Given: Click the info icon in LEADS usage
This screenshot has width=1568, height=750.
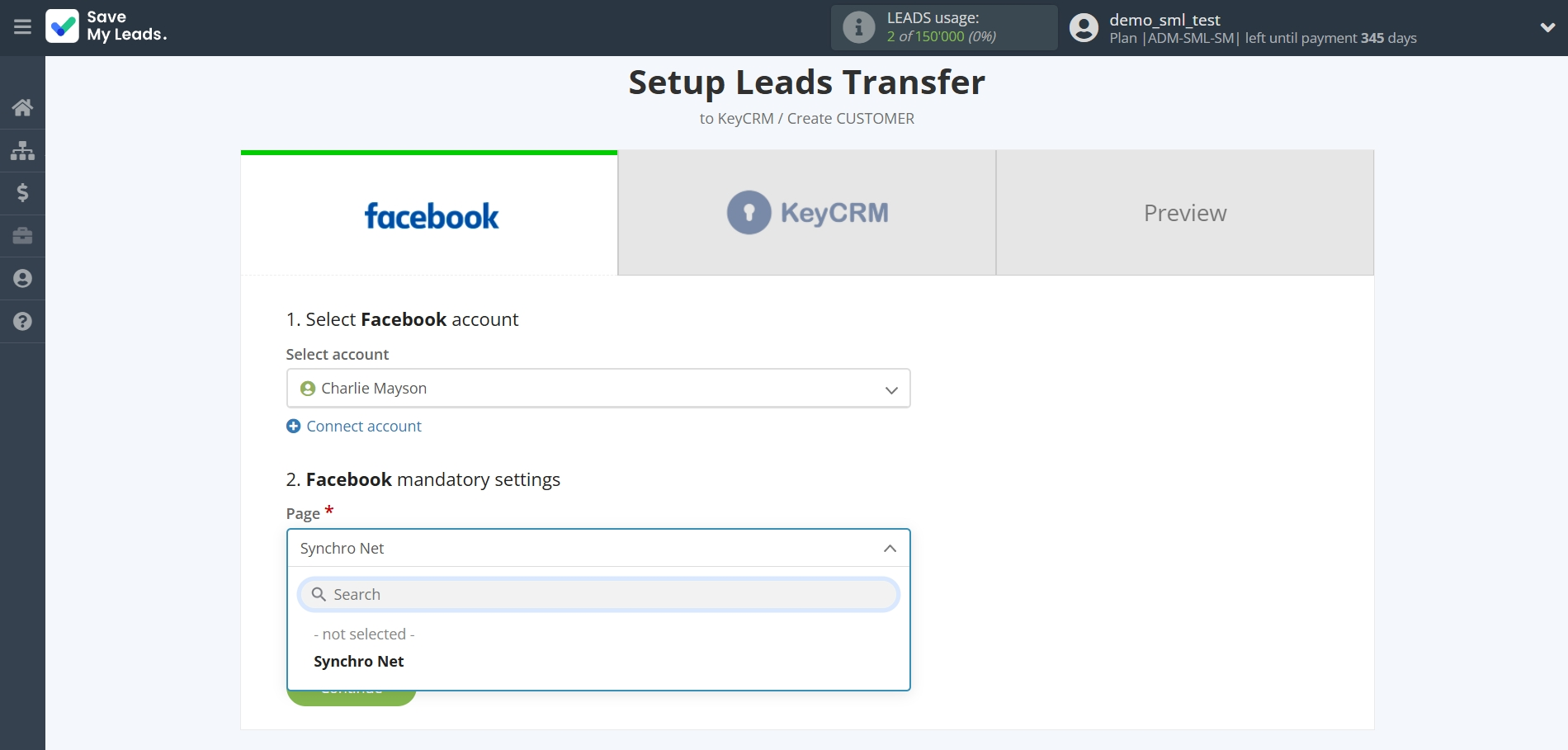Looking at the screenshot, I should pyautogui.click(x=858, y=27).
